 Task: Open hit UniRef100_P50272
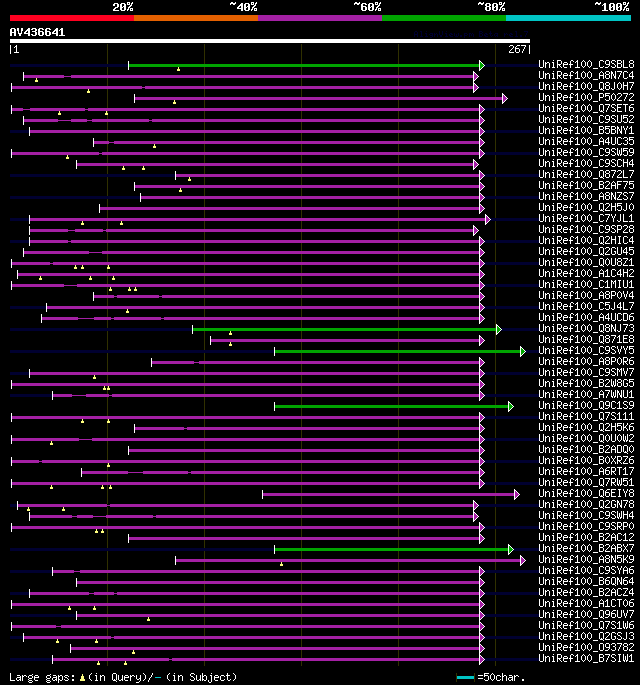pos(586,97)
